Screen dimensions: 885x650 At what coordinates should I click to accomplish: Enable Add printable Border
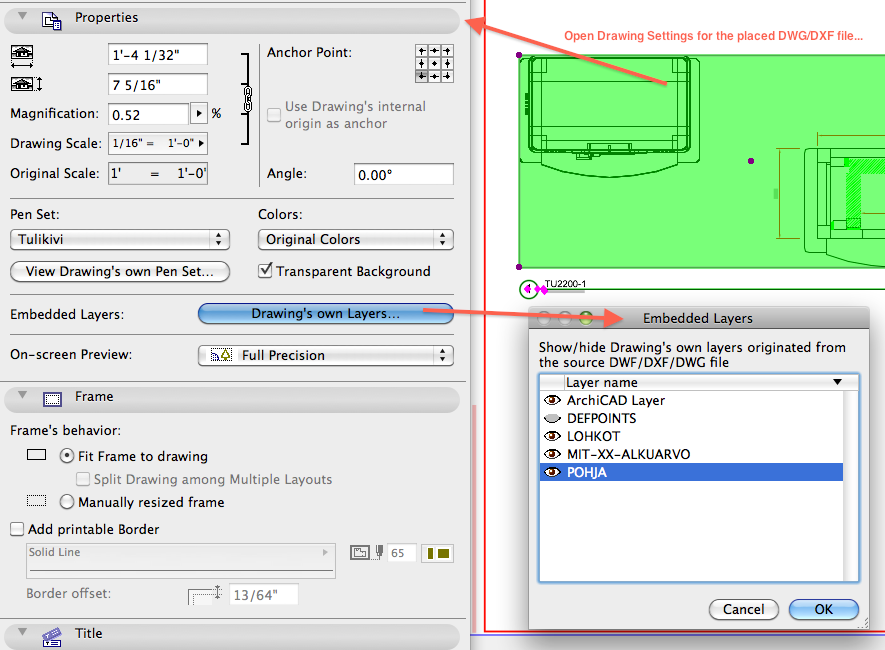[17, 529]
